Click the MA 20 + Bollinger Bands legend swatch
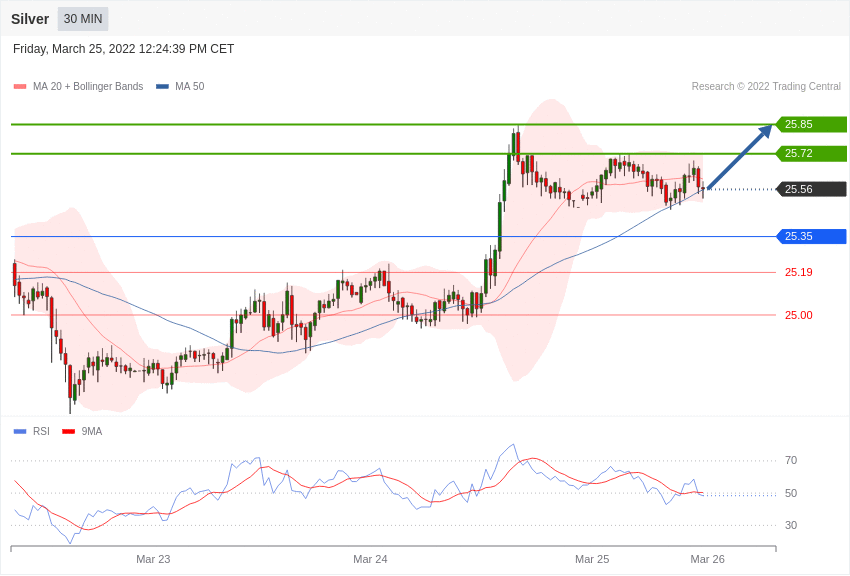This screenshot has height=576, width=850. coord(20,87)
